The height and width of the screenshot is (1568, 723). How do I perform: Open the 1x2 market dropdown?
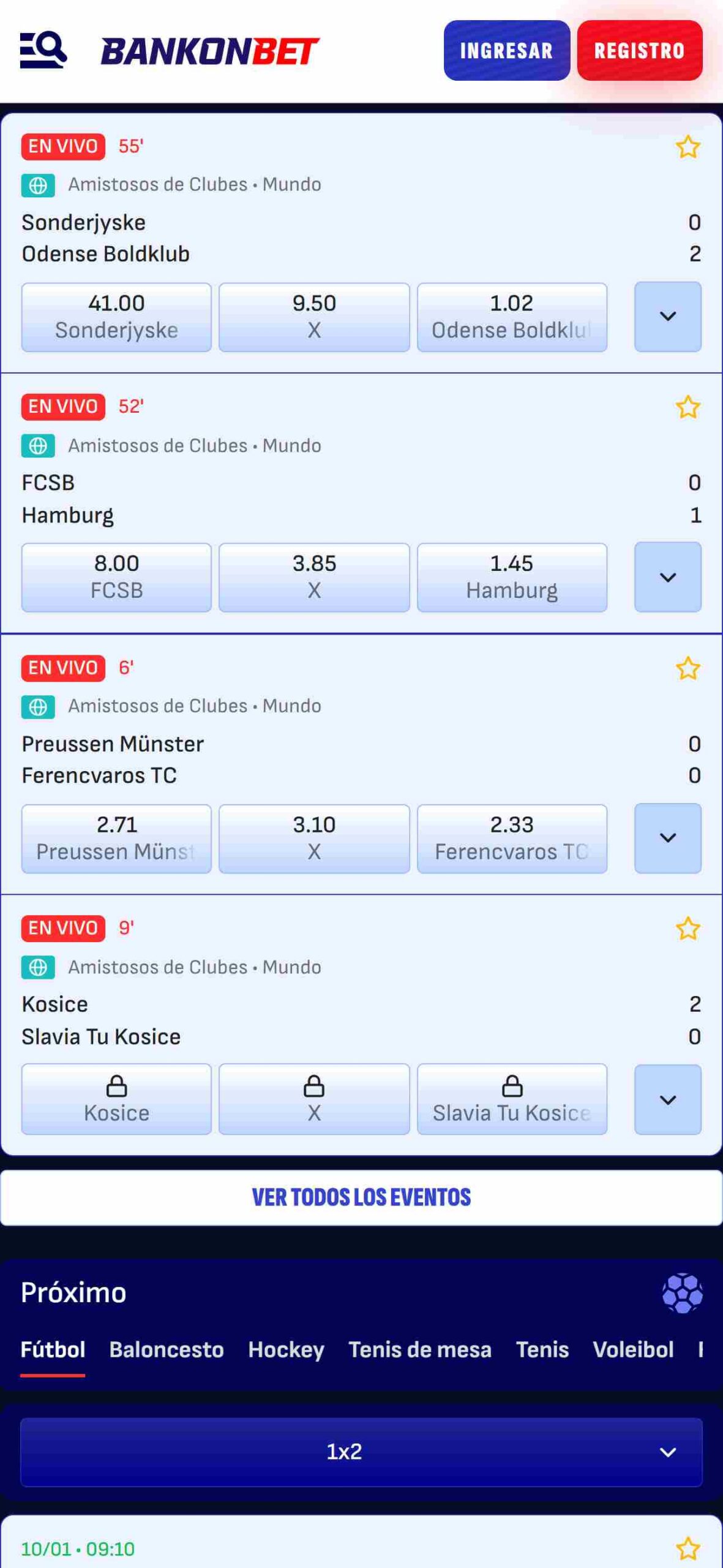361,1452
